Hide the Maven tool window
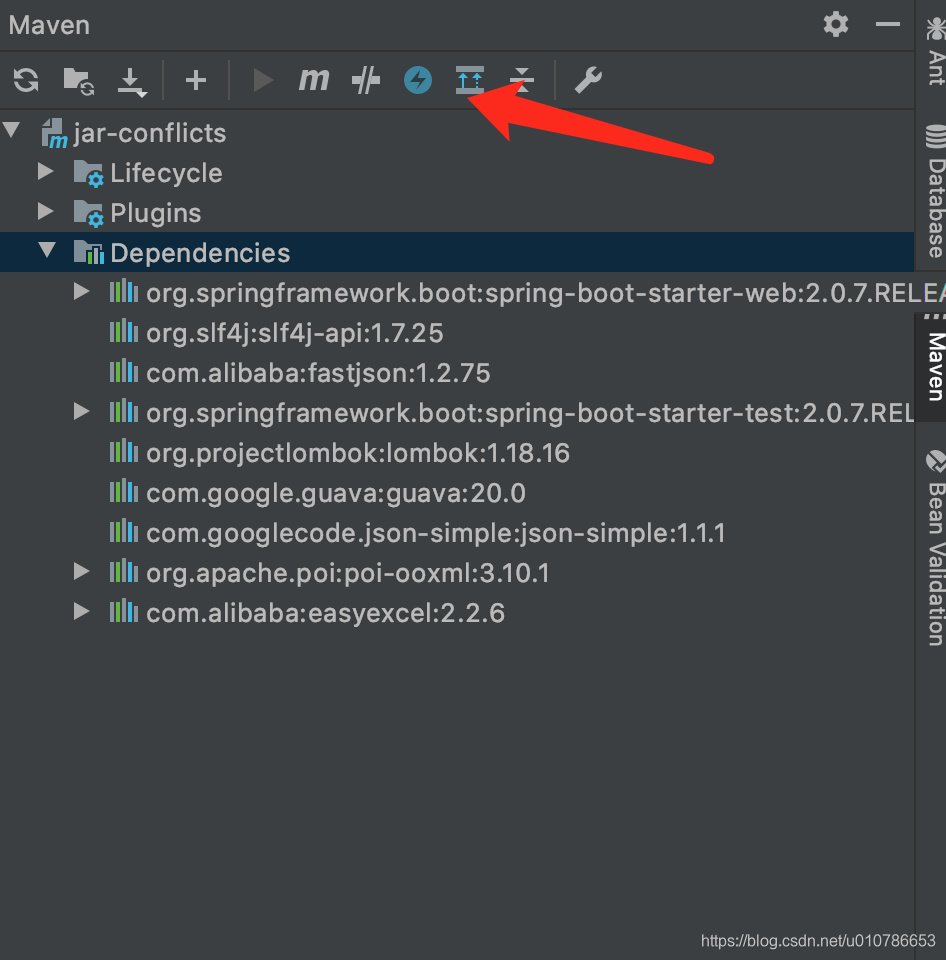 point(887,24)
